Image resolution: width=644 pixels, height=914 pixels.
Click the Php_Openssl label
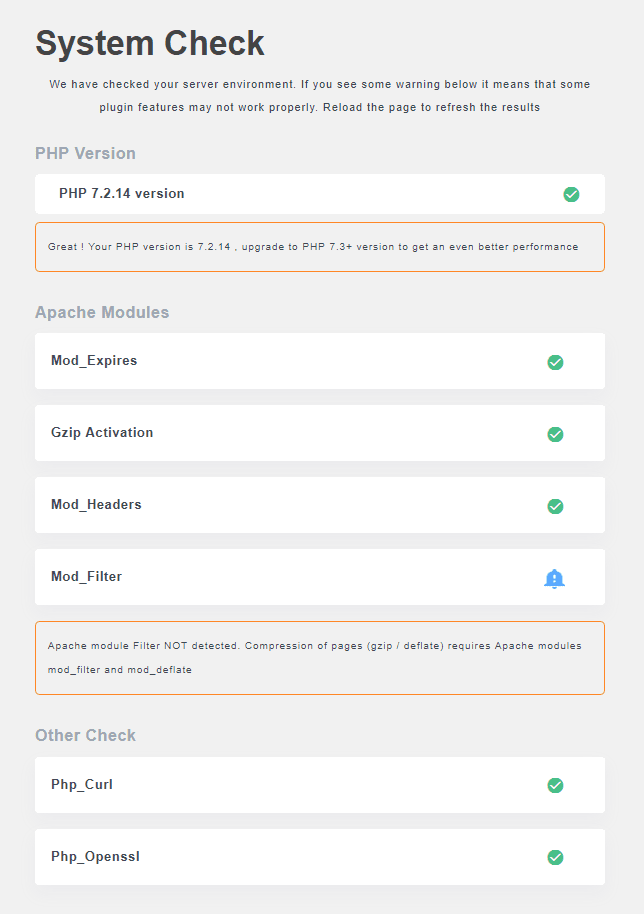95,857
